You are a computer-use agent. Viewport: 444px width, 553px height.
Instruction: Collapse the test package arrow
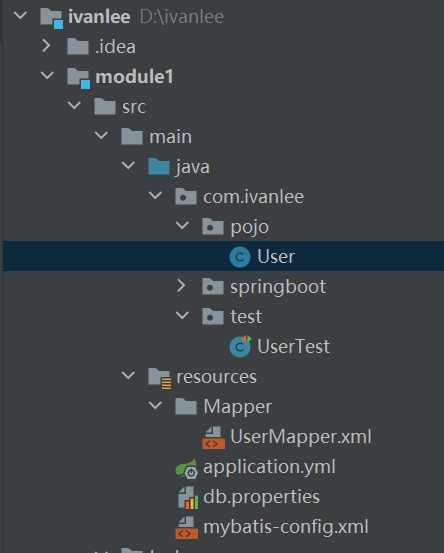182,315
